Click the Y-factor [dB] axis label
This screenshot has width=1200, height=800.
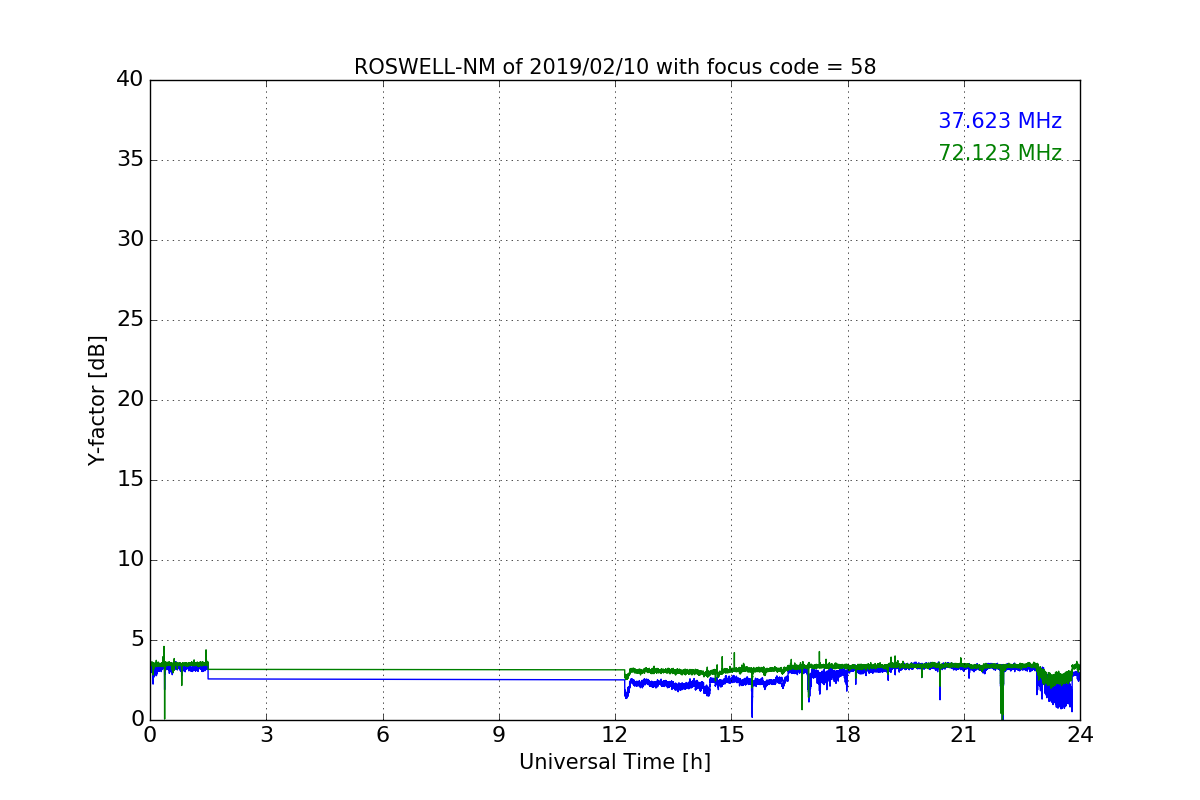point(97,400)
